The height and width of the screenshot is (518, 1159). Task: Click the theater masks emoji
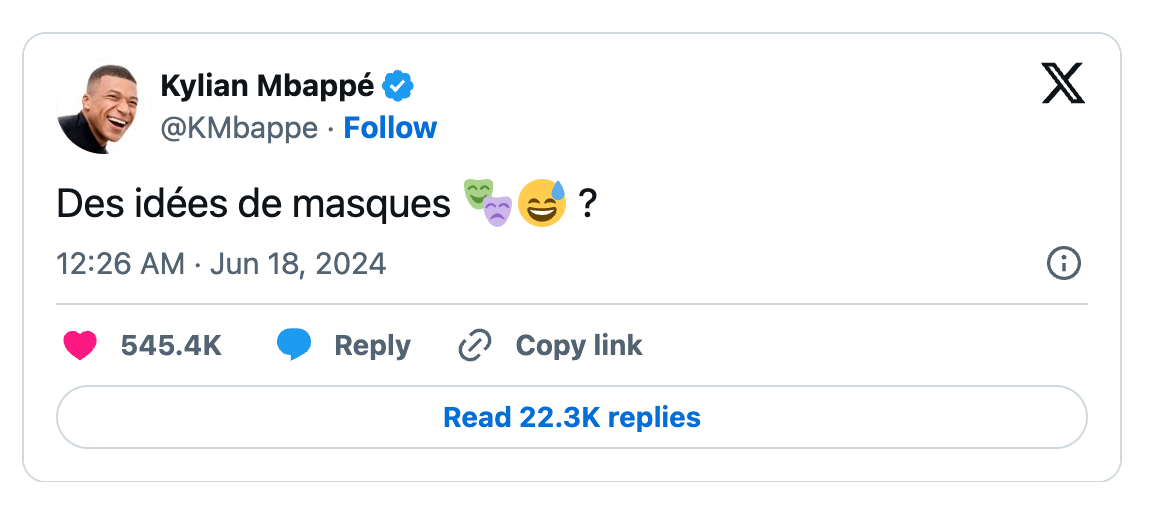(x=488, y=202)
